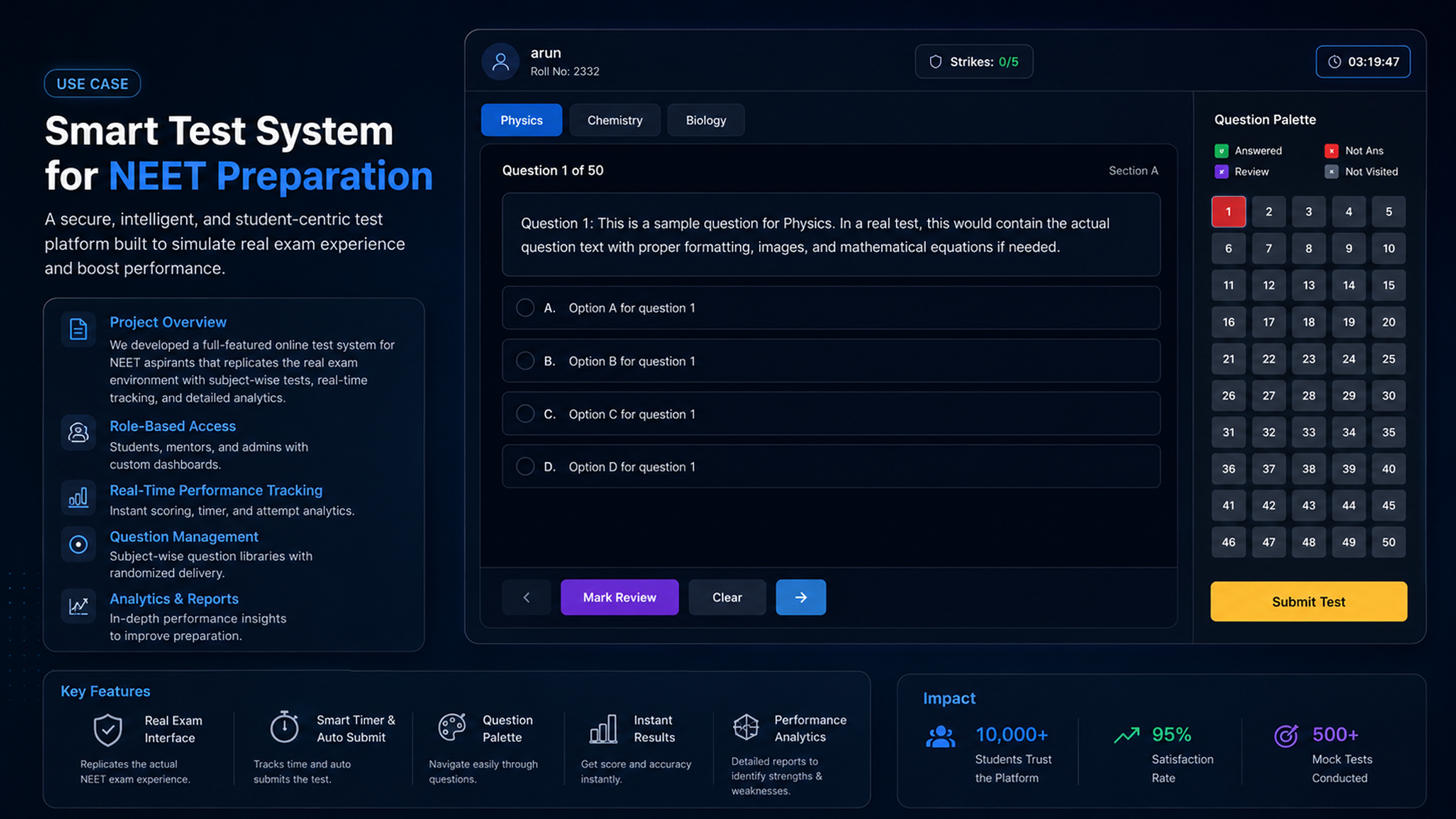Click the Real Exam Interface shield icon
Screen dimensions: 1456x819
click(108, 730)
